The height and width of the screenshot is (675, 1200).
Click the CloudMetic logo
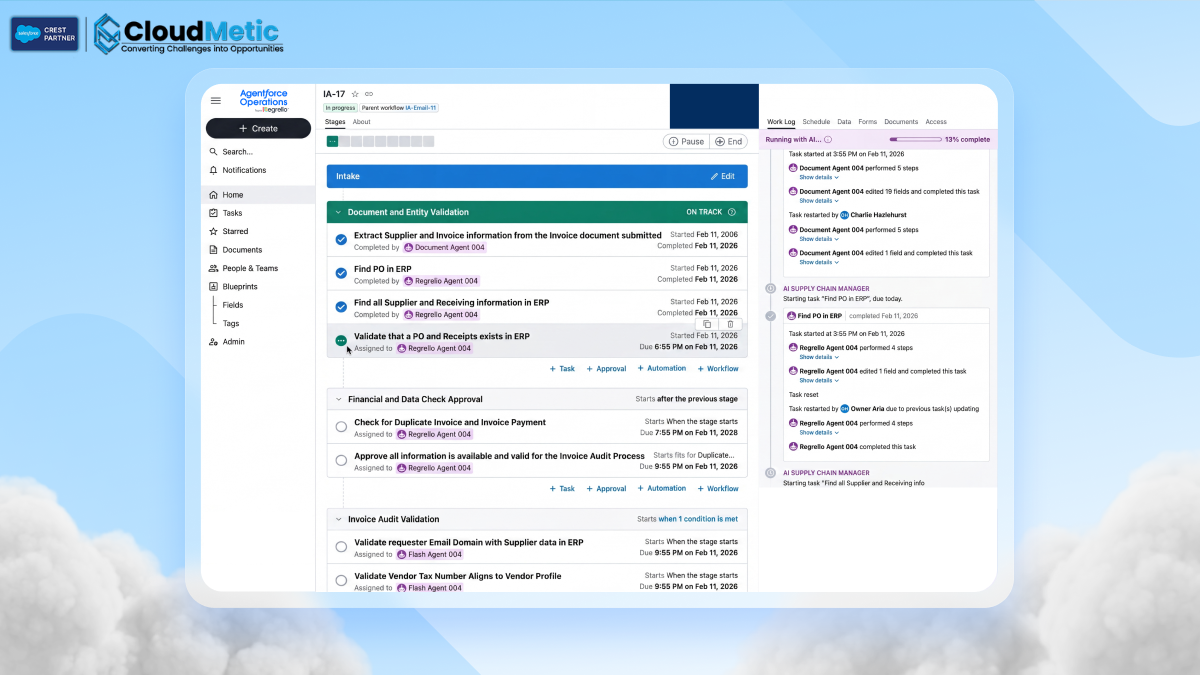189,34
